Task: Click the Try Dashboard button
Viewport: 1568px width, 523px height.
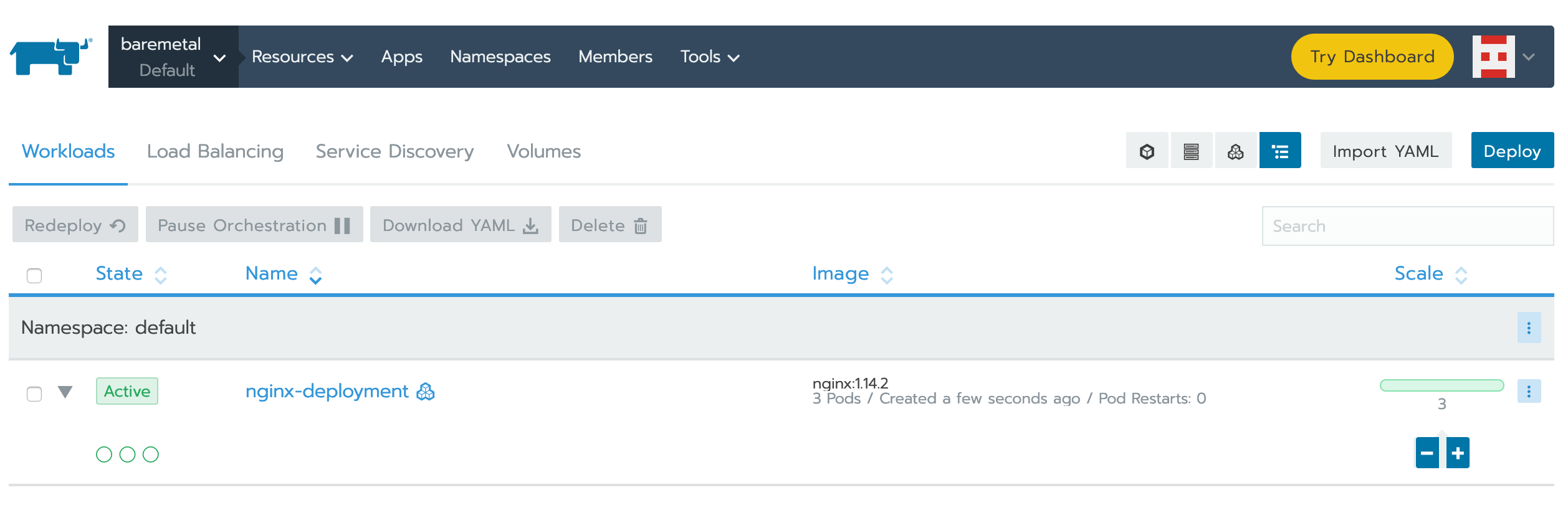Action: pyautogui.click(x=1372, y=57)
